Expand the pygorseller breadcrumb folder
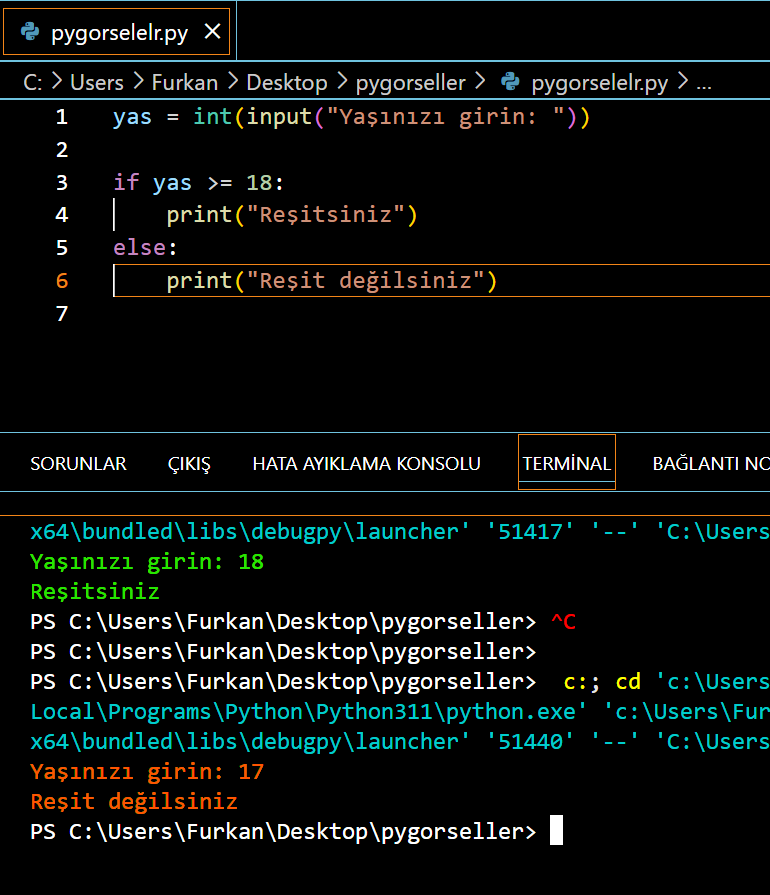770x895 pixels. click(x=410, y=82)
